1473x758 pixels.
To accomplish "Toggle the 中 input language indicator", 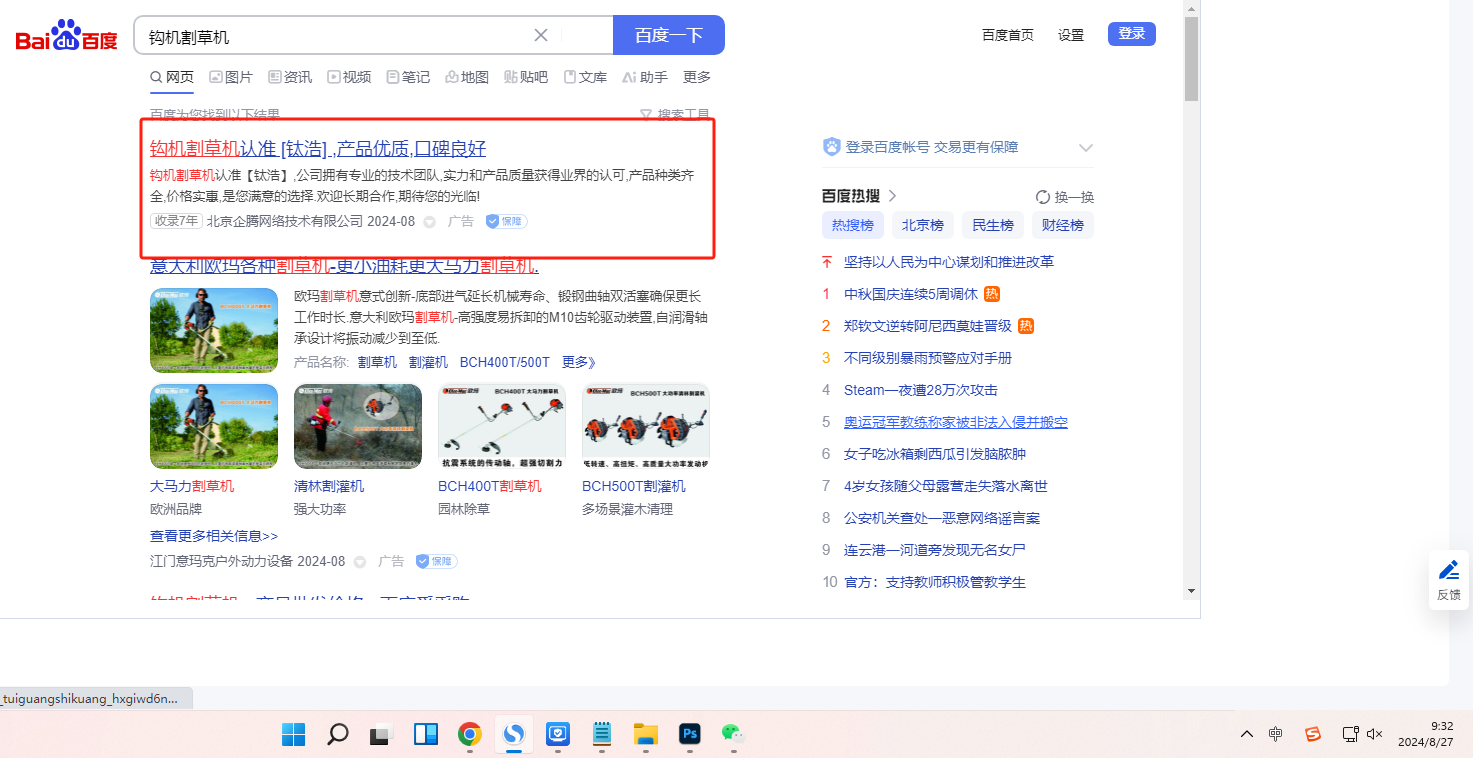I will click(1276, 734).
